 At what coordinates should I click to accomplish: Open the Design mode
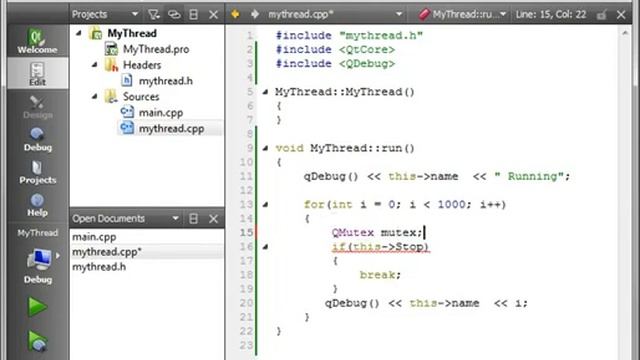coord(37,107)
